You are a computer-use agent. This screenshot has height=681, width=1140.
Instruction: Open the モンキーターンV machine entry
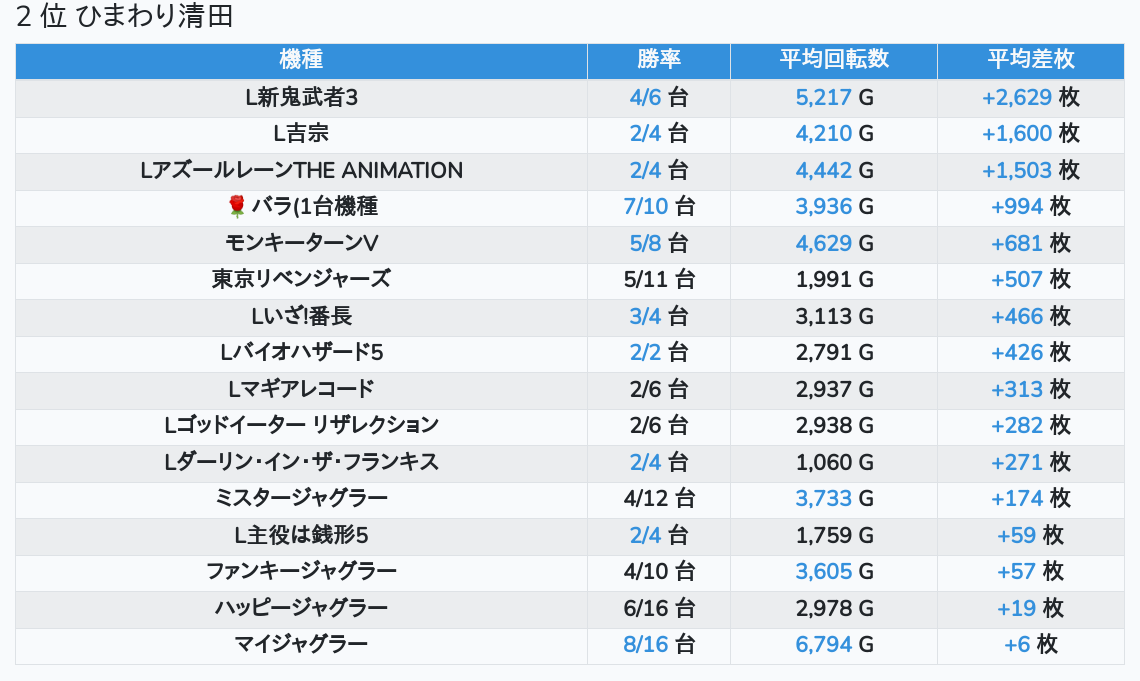click(301, 243)
